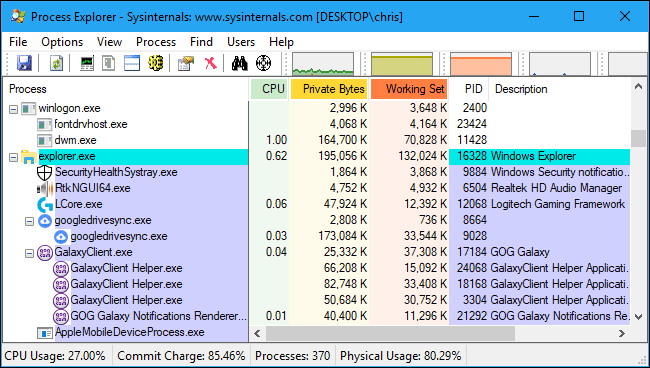The image size is (650, 368).
Task: Click the "Commit Charge: 85.46%" status entry
Action: coord(181,356)
